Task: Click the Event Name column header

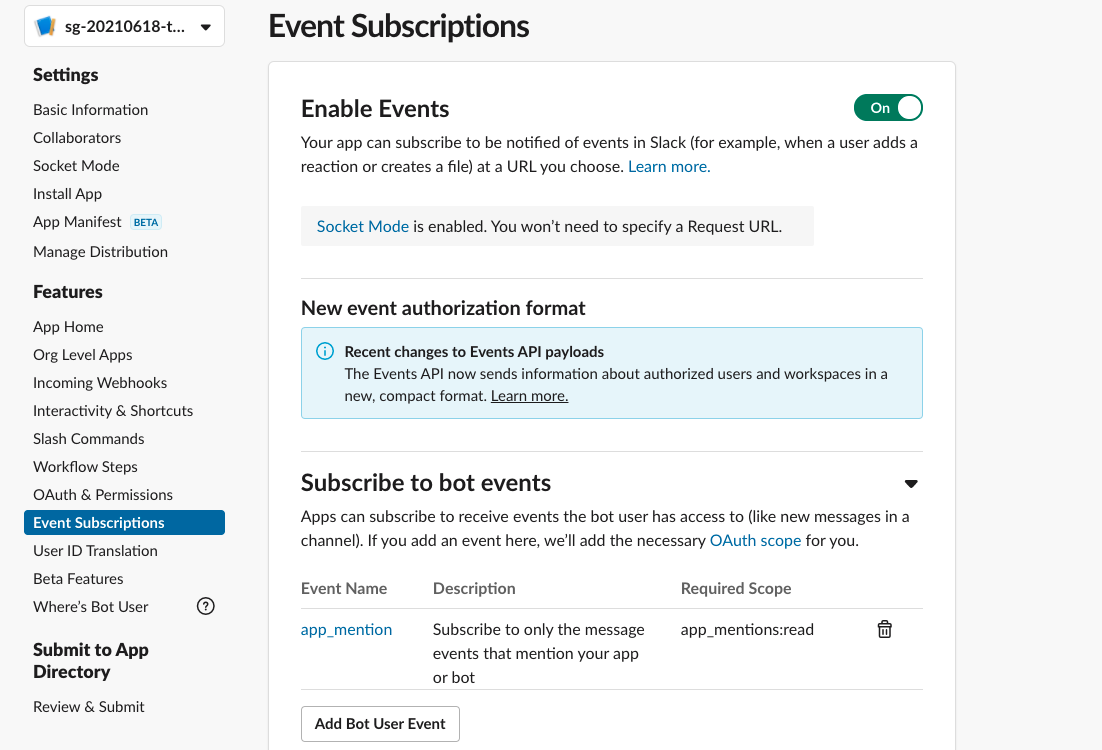Action: 344,588
